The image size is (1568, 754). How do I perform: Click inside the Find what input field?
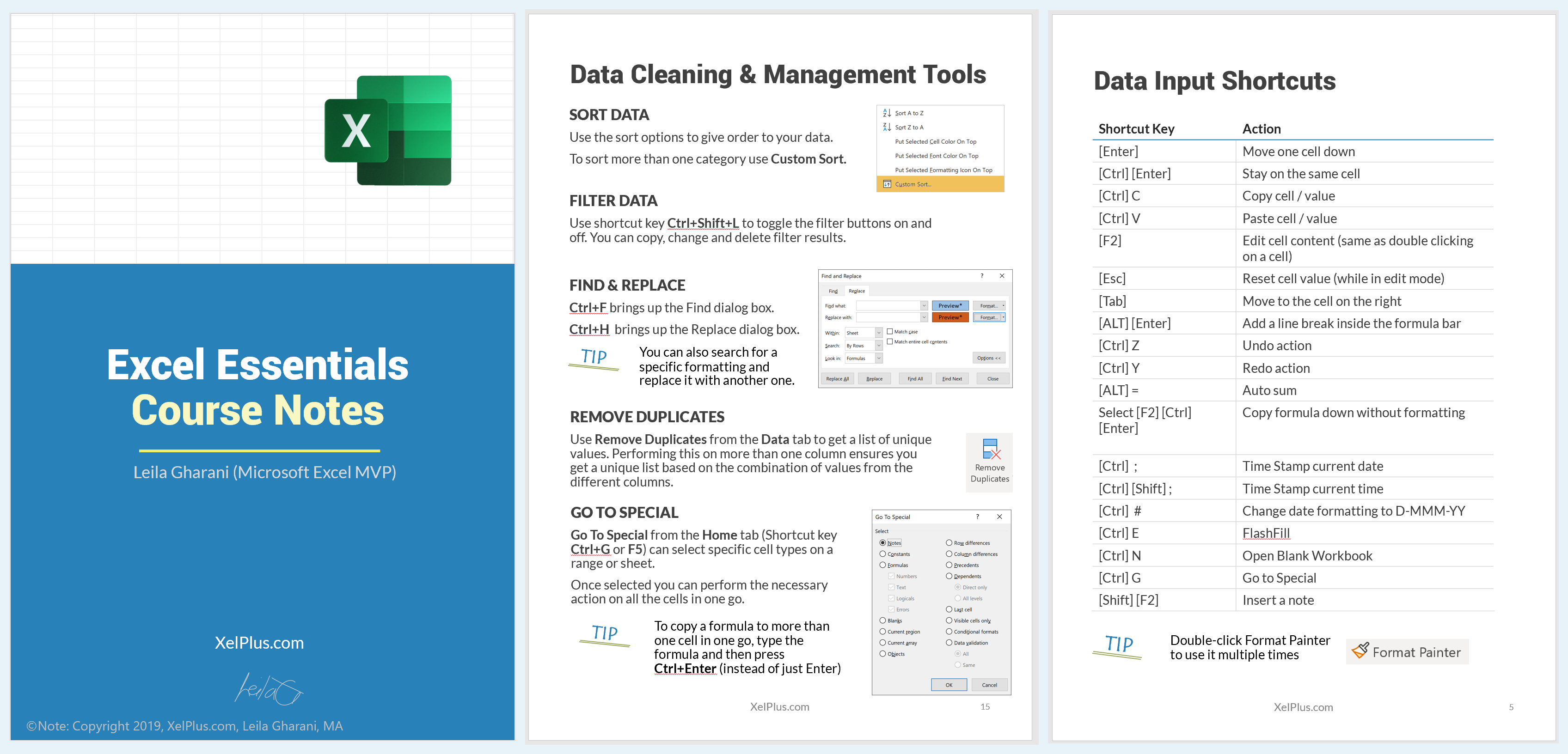pos(888,305)
